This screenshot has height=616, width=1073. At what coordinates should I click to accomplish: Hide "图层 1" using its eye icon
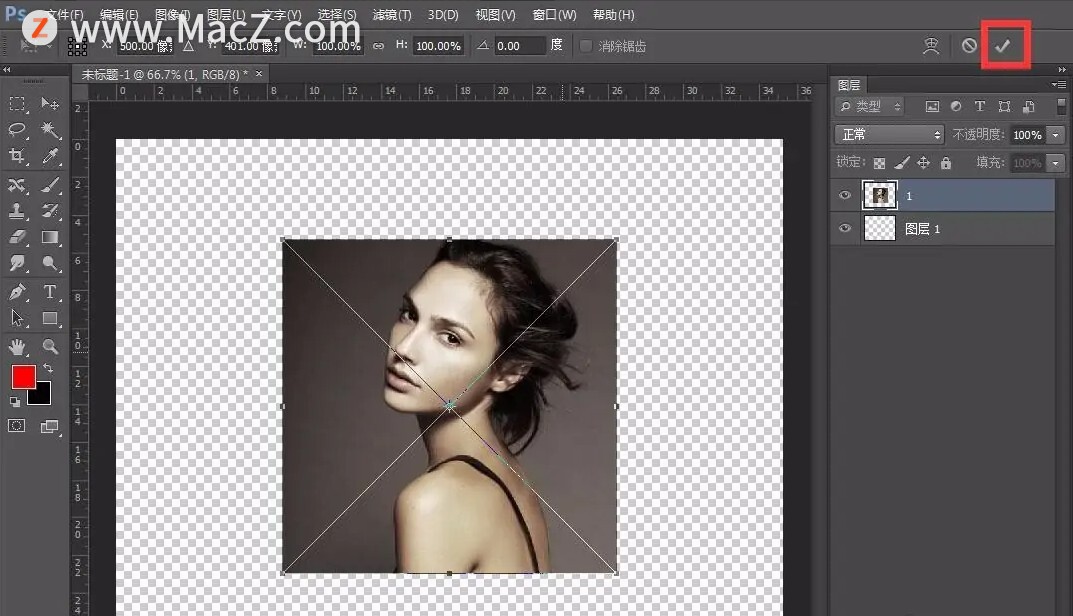pos(845,229)
